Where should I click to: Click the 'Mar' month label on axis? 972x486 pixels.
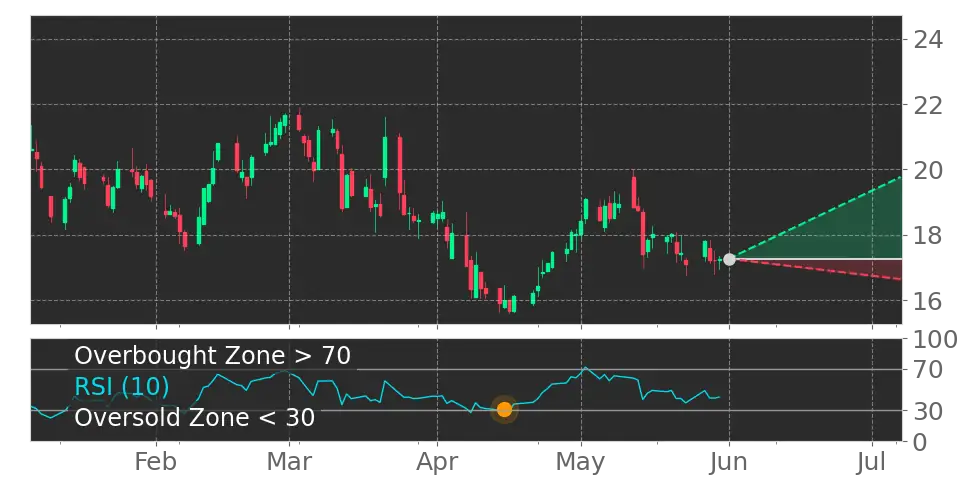click(289, 462)
